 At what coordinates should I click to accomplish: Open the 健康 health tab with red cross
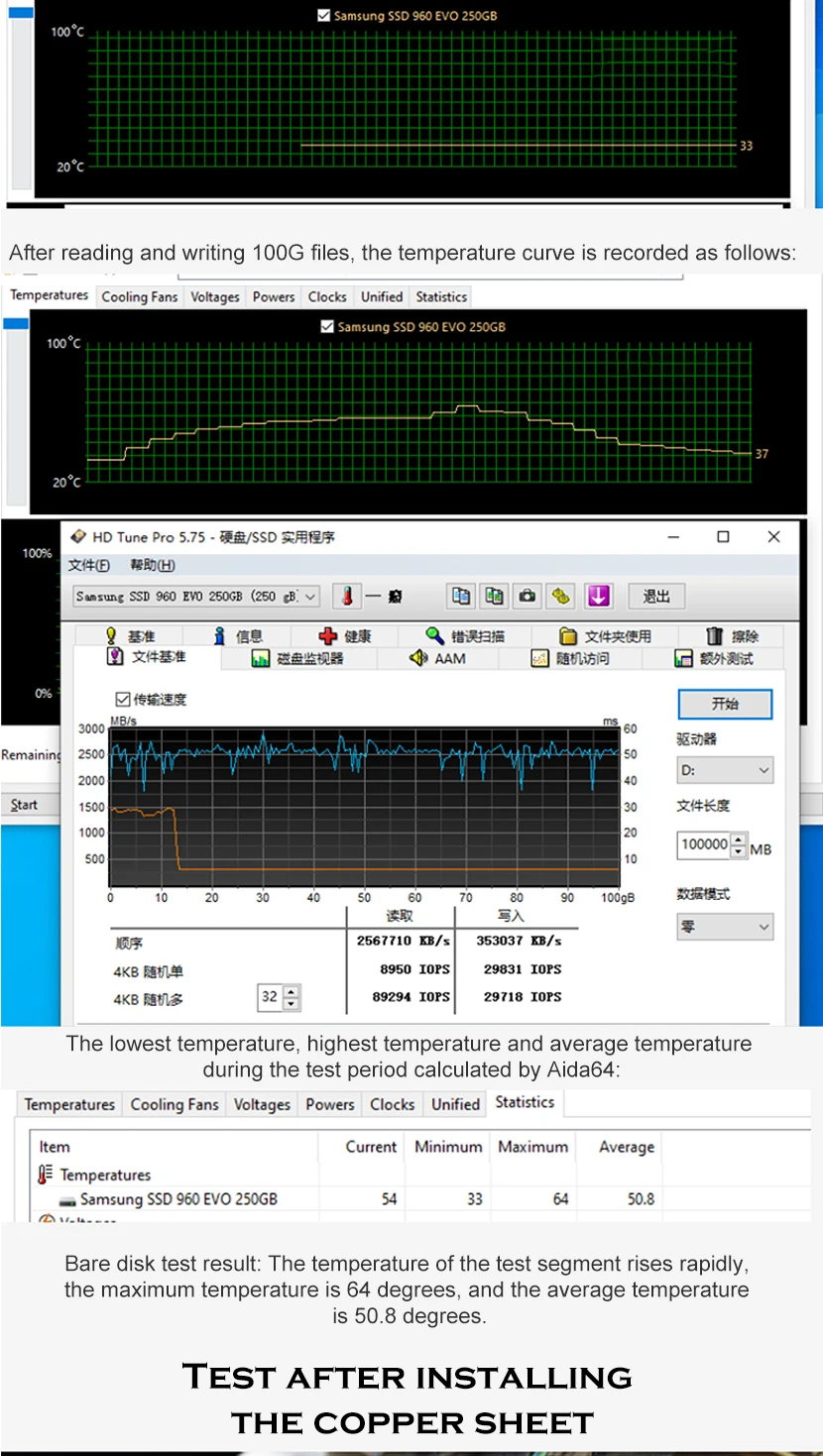pos(345,636)
